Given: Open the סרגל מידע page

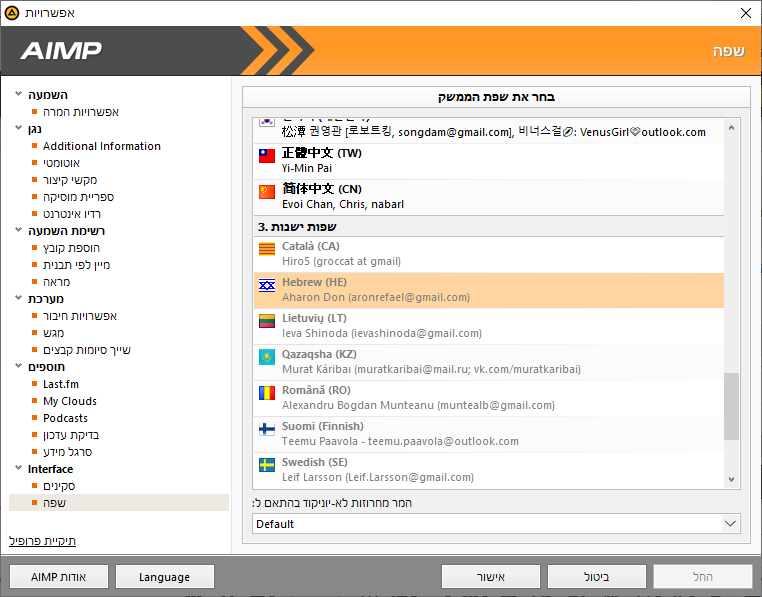Looking at the screenshot, I should tap(68, 452).
